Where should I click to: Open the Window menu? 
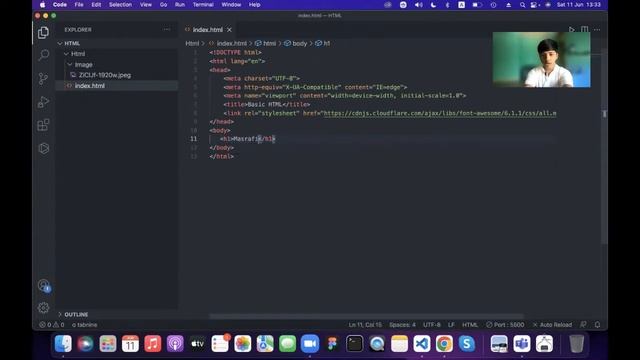point(231,4)
